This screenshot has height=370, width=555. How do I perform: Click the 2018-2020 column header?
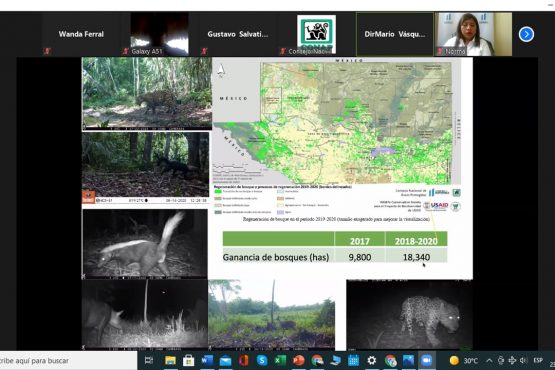tap(416, 241)
